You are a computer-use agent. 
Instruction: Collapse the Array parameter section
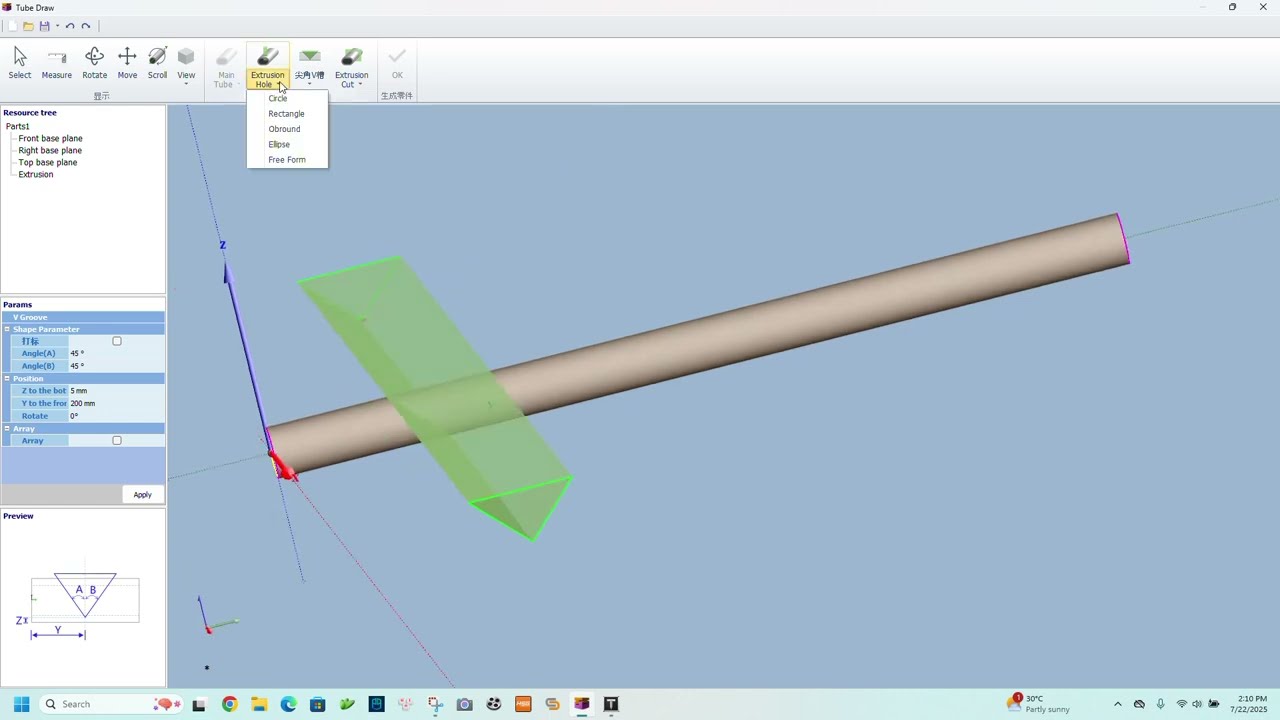coord(7,428)
